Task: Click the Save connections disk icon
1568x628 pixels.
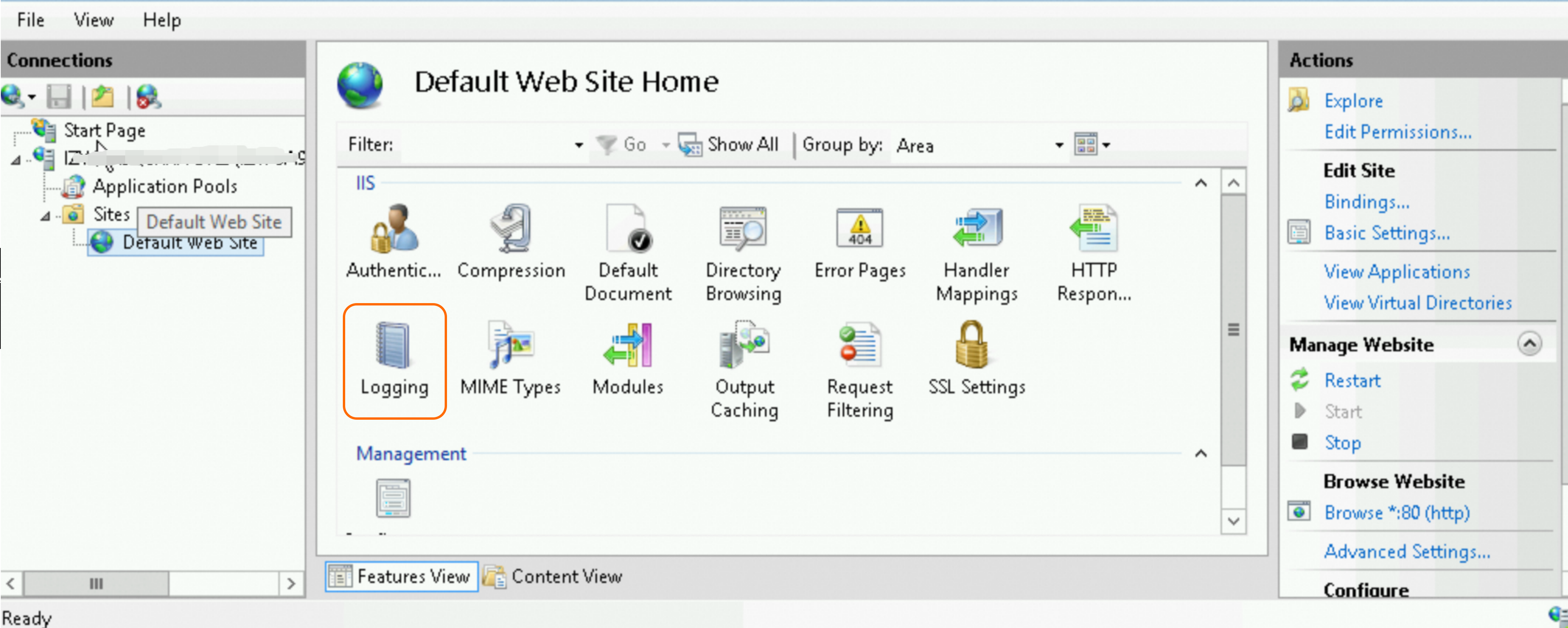Action: (59, 97)
